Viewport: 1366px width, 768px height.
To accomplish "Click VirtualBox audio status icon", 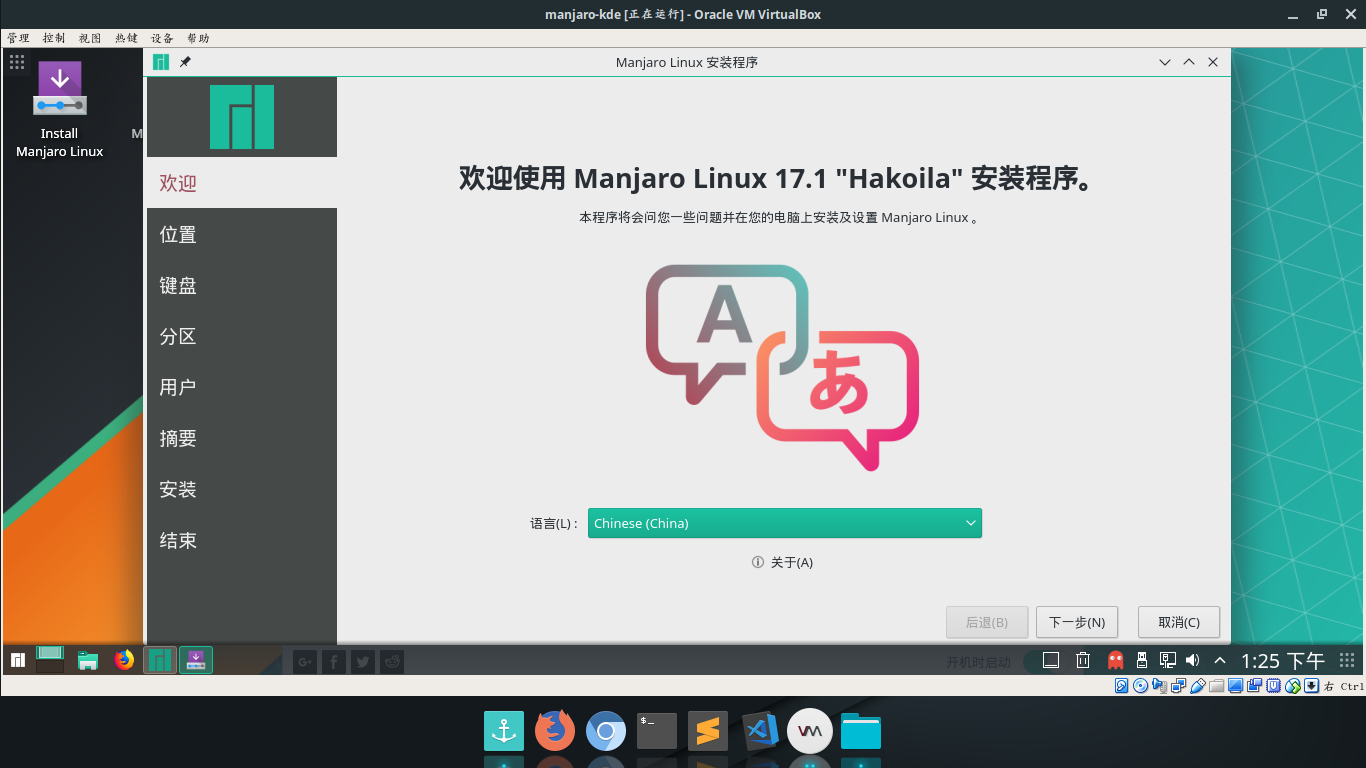I will (1159, 686).
